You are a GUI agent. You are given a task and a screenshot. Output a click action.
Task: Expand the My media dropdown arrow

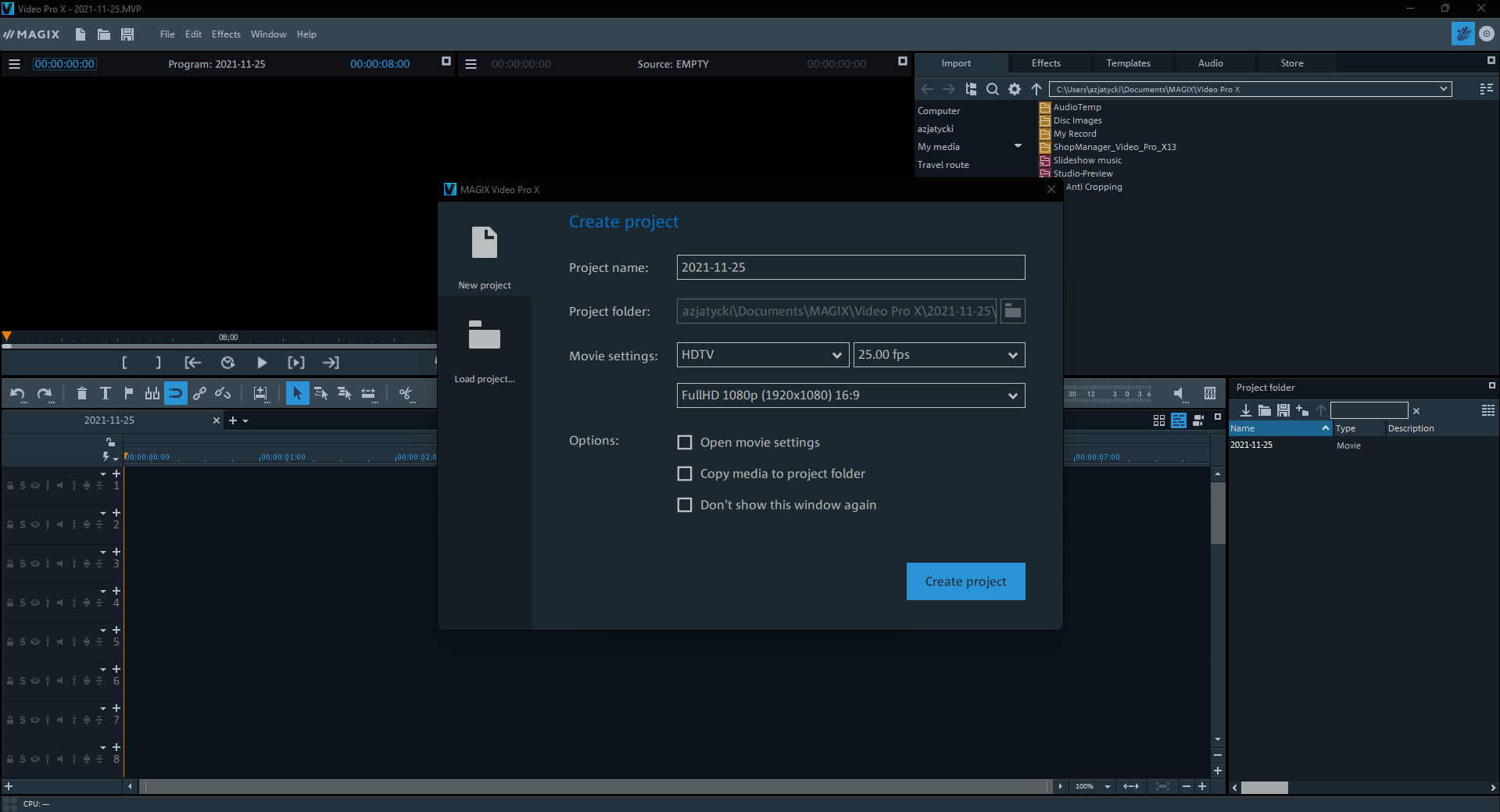coord(1018,146)
